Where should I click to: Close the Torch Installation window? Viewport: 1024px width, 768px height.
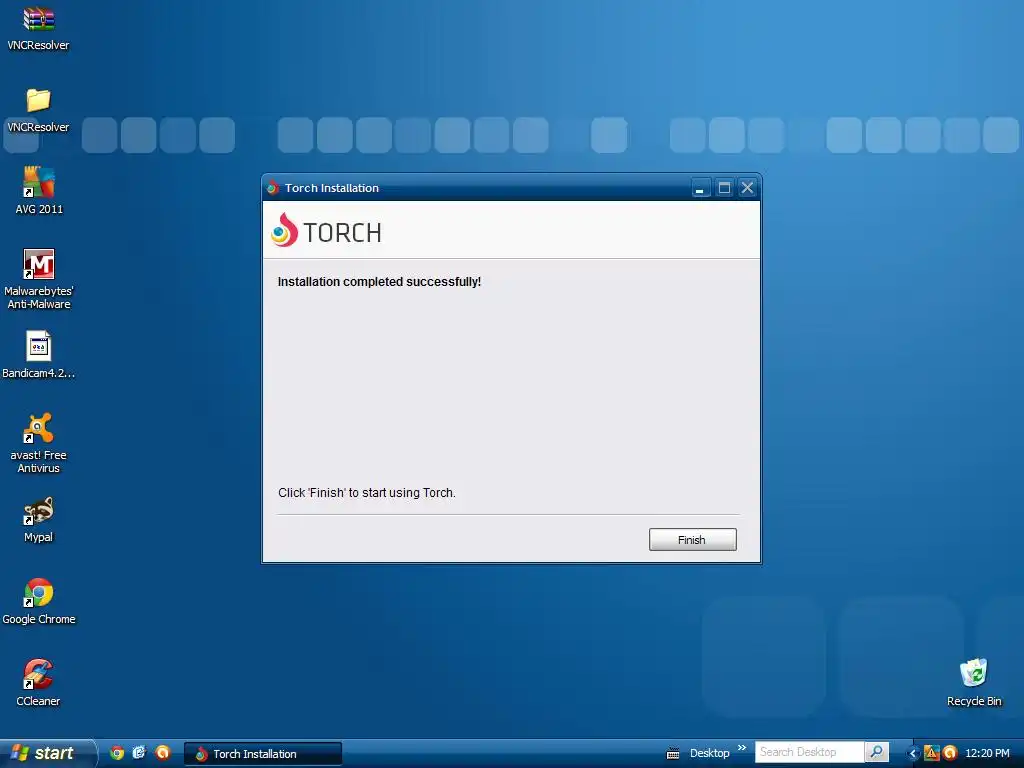click(748, 188)
